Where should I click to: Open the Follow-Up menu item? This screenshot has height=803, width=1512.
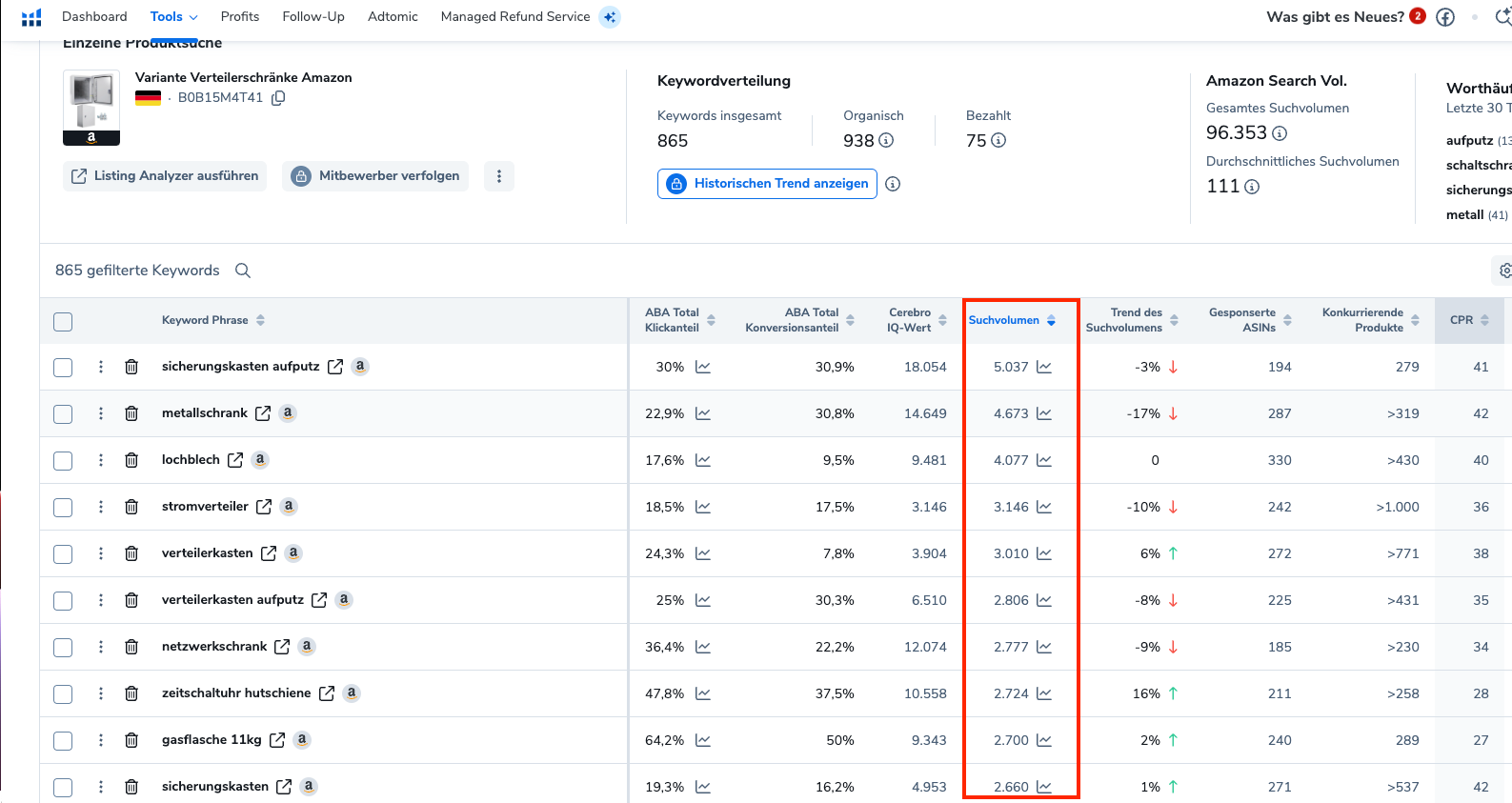point(313,17)
